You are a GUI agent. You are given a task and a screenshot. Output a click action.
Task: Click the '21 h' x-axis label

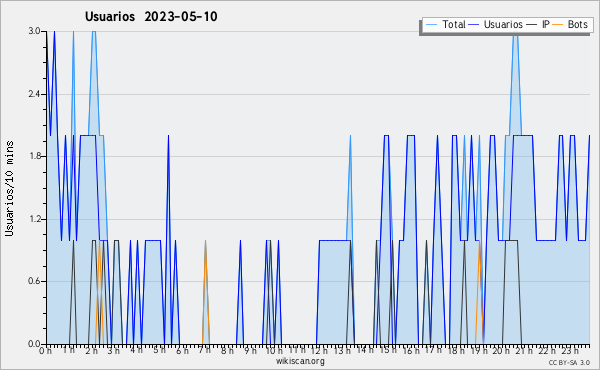click(x=524, y=350)
